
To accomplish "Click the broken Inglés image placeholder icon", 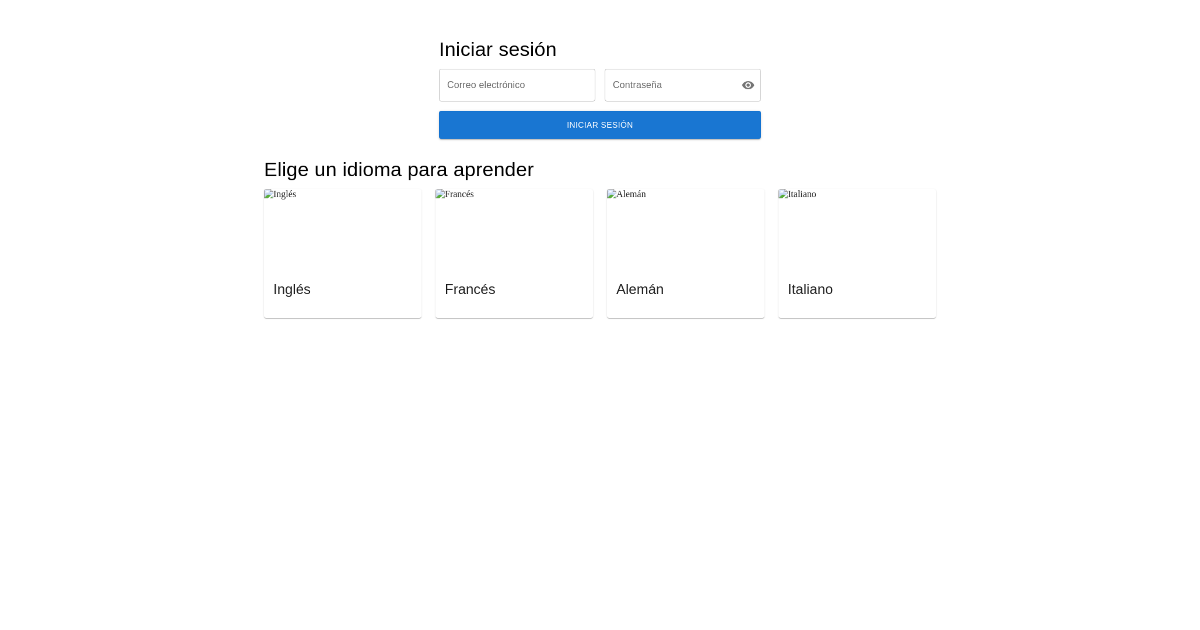I will 270,194.
